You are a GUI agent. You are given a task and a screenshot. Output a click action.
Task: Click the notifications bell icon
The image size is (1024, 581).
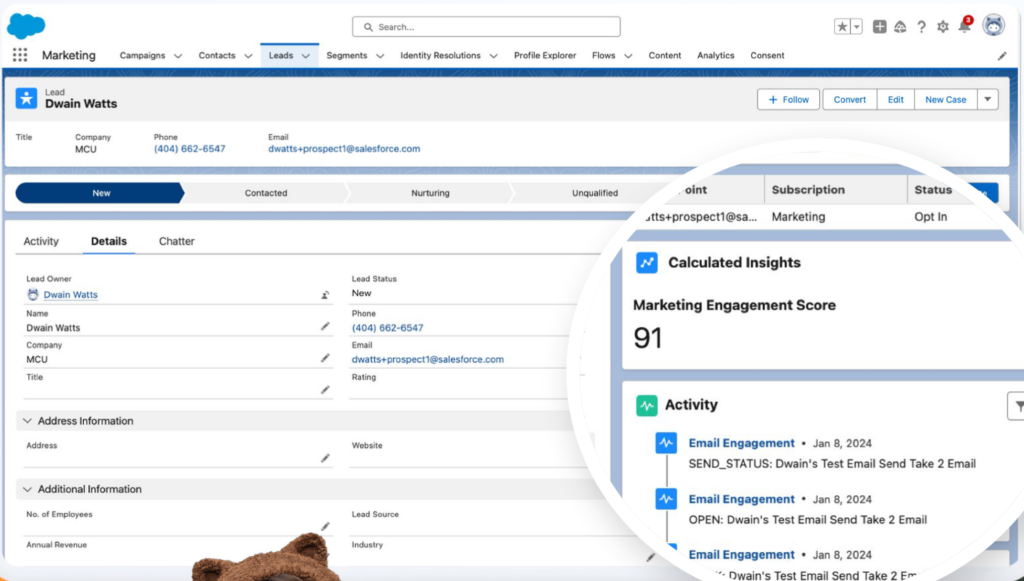click(964, 27)
